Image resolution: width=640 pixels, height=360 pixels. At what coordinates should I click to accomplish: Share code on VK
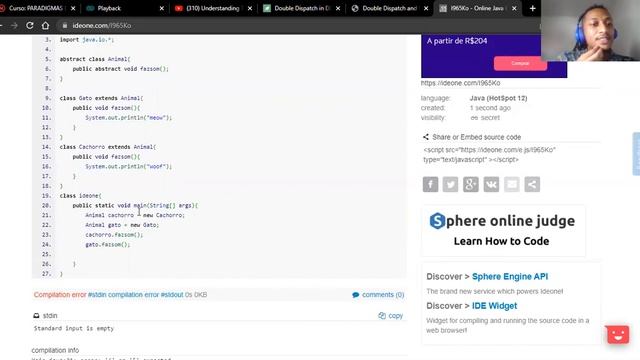(491, 184)
